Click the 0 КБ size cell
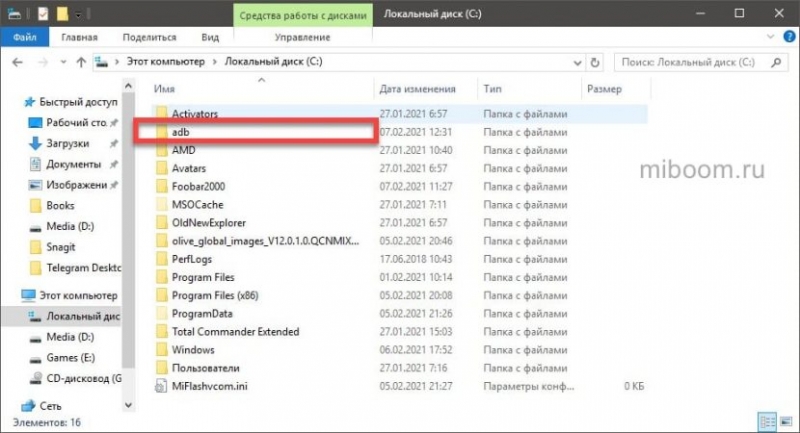Image resolution: width=800 pixels, height=433 pixels. pyautogui.click(x=634, y=386)
